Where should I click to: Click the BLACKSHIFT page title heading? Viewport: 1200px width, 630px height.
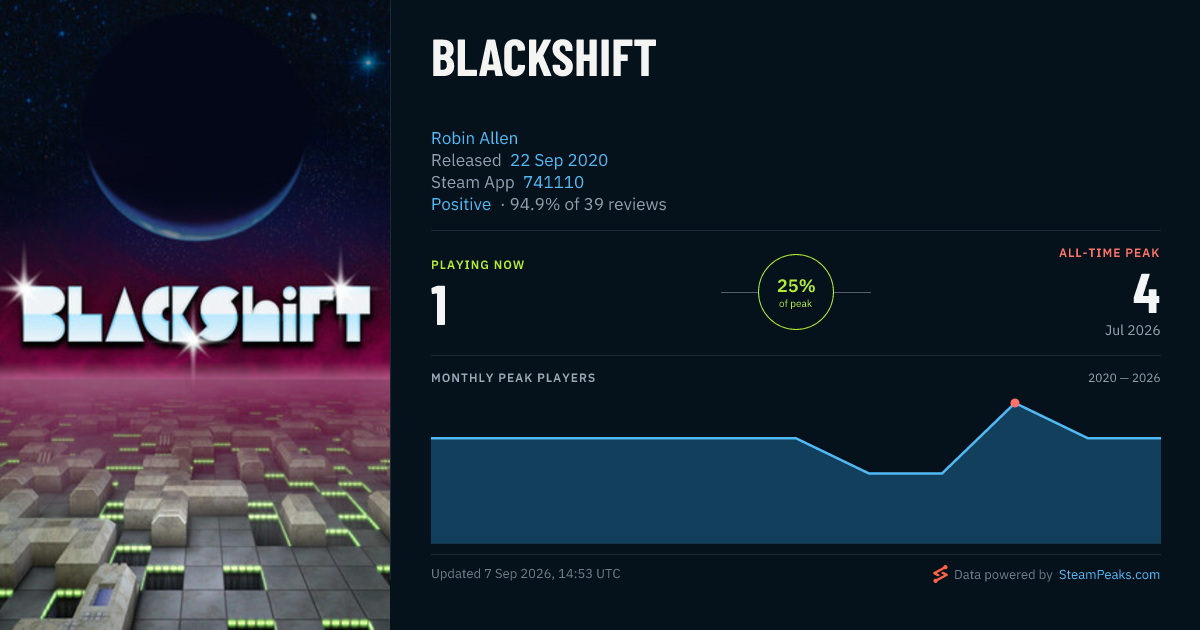[543, 59]
